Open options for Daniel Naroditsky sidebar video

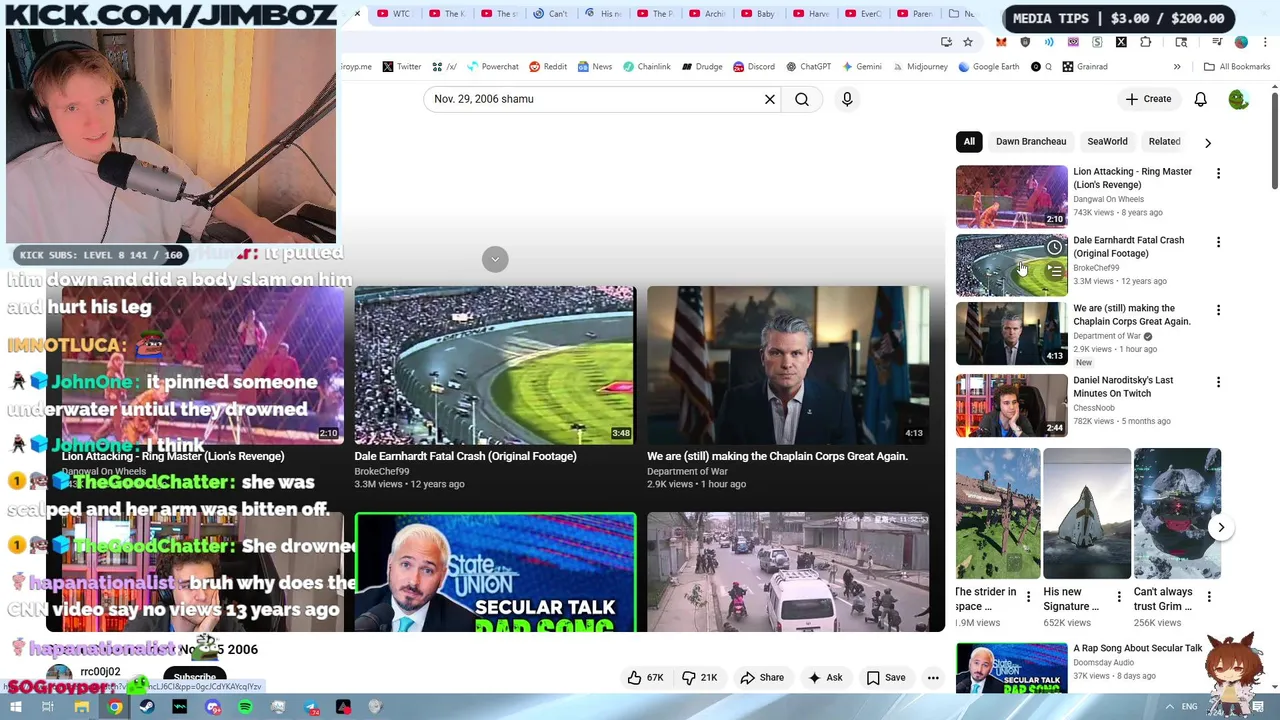coord(1218,382)
